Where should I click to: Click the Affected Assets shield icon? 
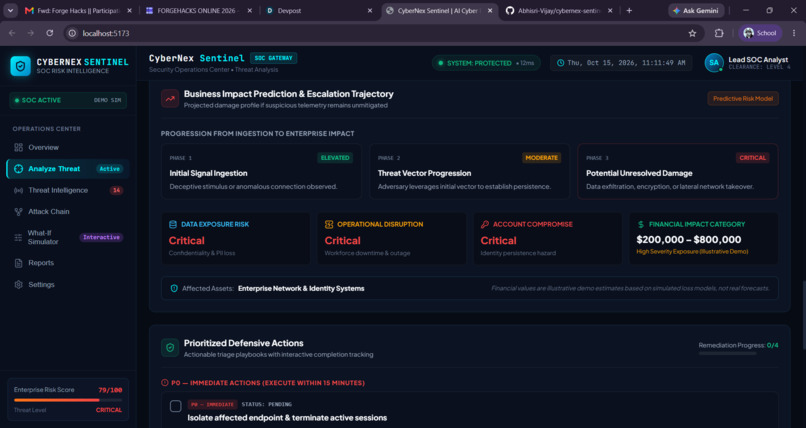pyautogui.click(x=174, y=289)
